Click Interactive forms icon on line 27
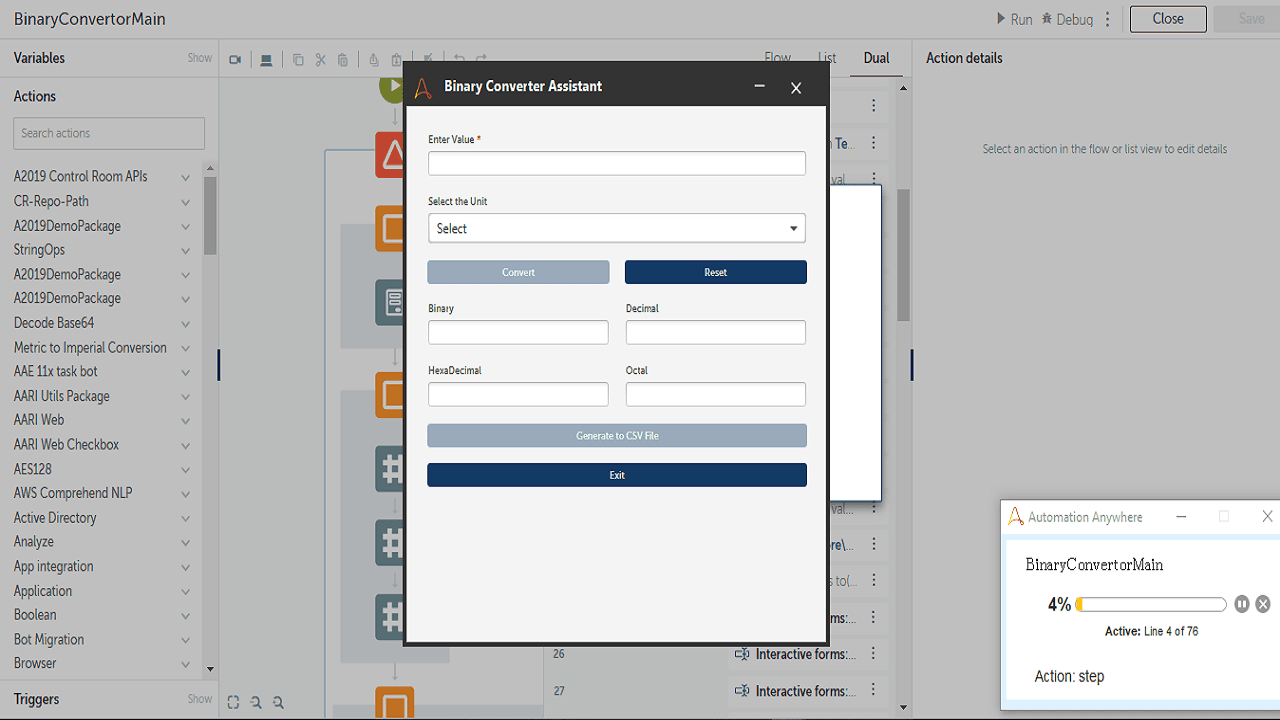The width and height of the screenshot is (1280, 720). [x=742, y=691]
